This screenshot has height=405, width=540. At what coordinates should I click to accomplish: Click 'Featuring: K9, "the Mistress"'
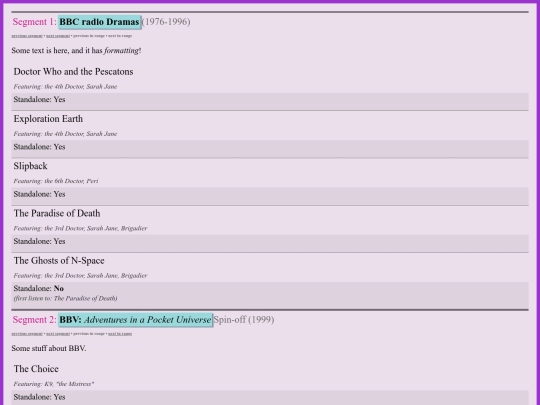click(x=54, y=384)
